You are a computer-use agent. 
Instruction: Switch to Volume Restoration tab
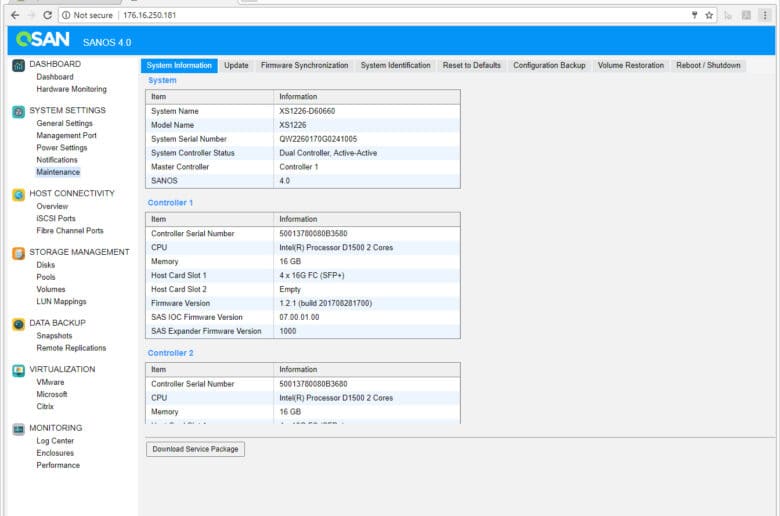tap(631, 65)
